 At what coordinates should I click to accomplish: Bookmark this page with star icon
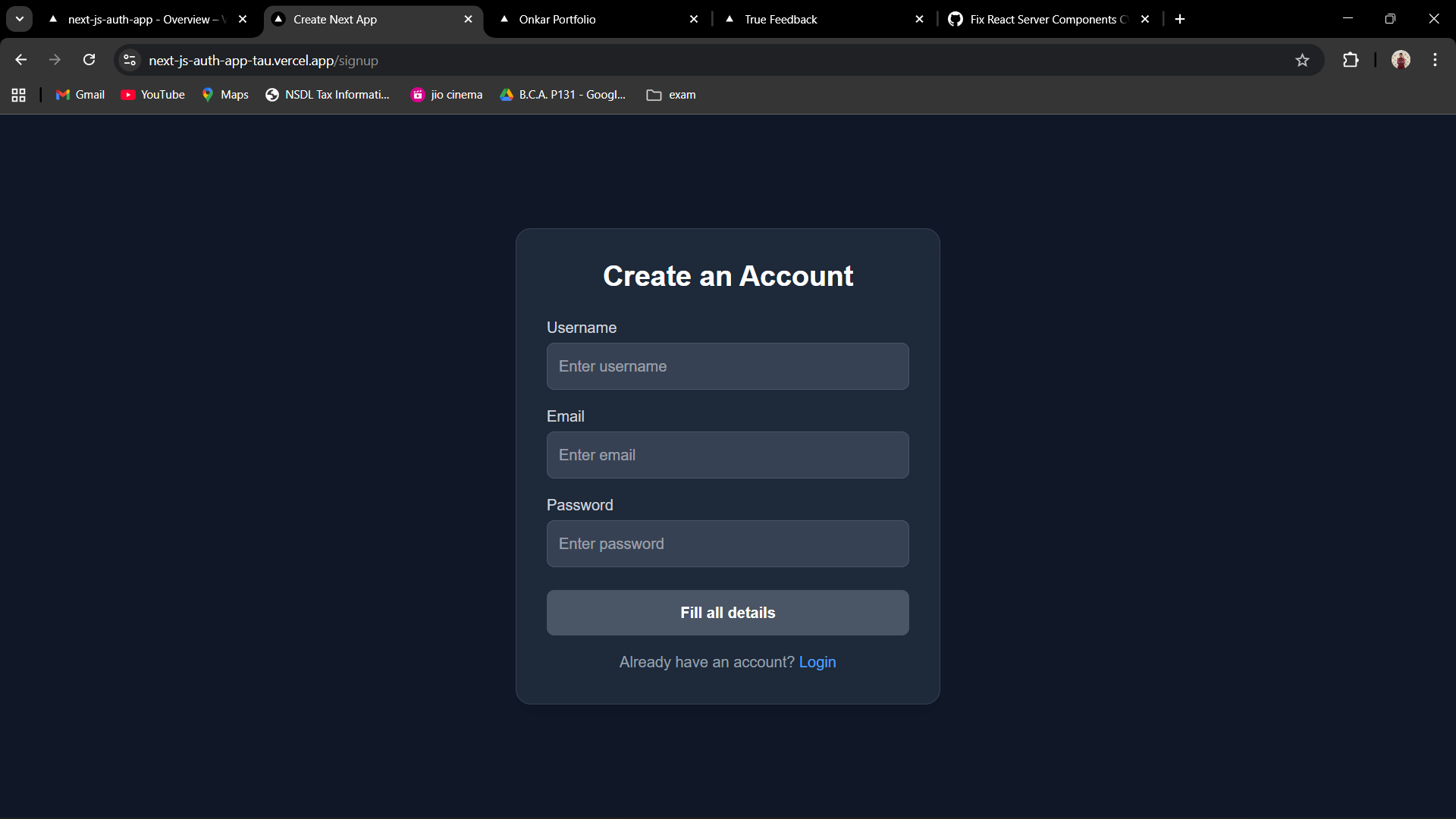[x=1302, y=60]
